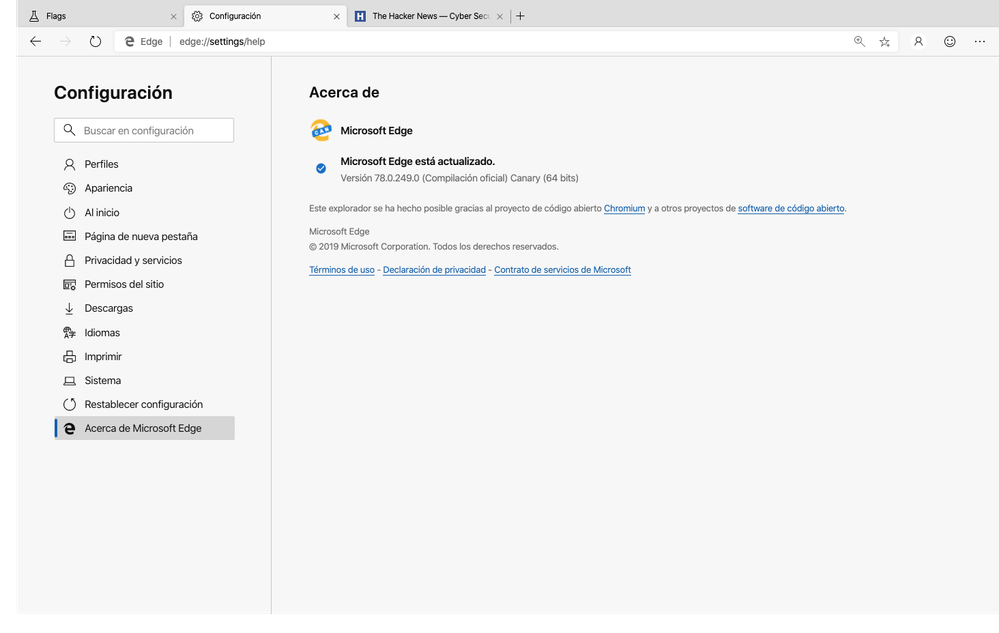Screen dimensions: 999x633
Task: Click the Versión 78.0.249.0 text
Action: click(459, 178)
